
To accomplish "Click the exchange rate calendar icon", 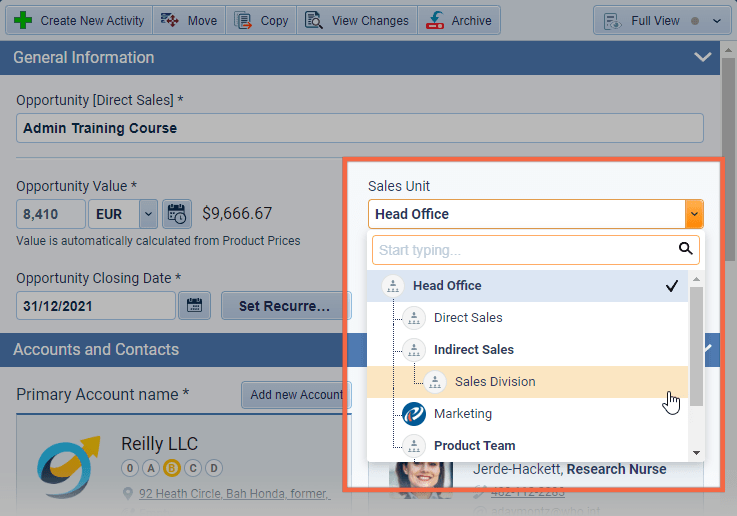I will pyautogui.click(x=177, y=213).
